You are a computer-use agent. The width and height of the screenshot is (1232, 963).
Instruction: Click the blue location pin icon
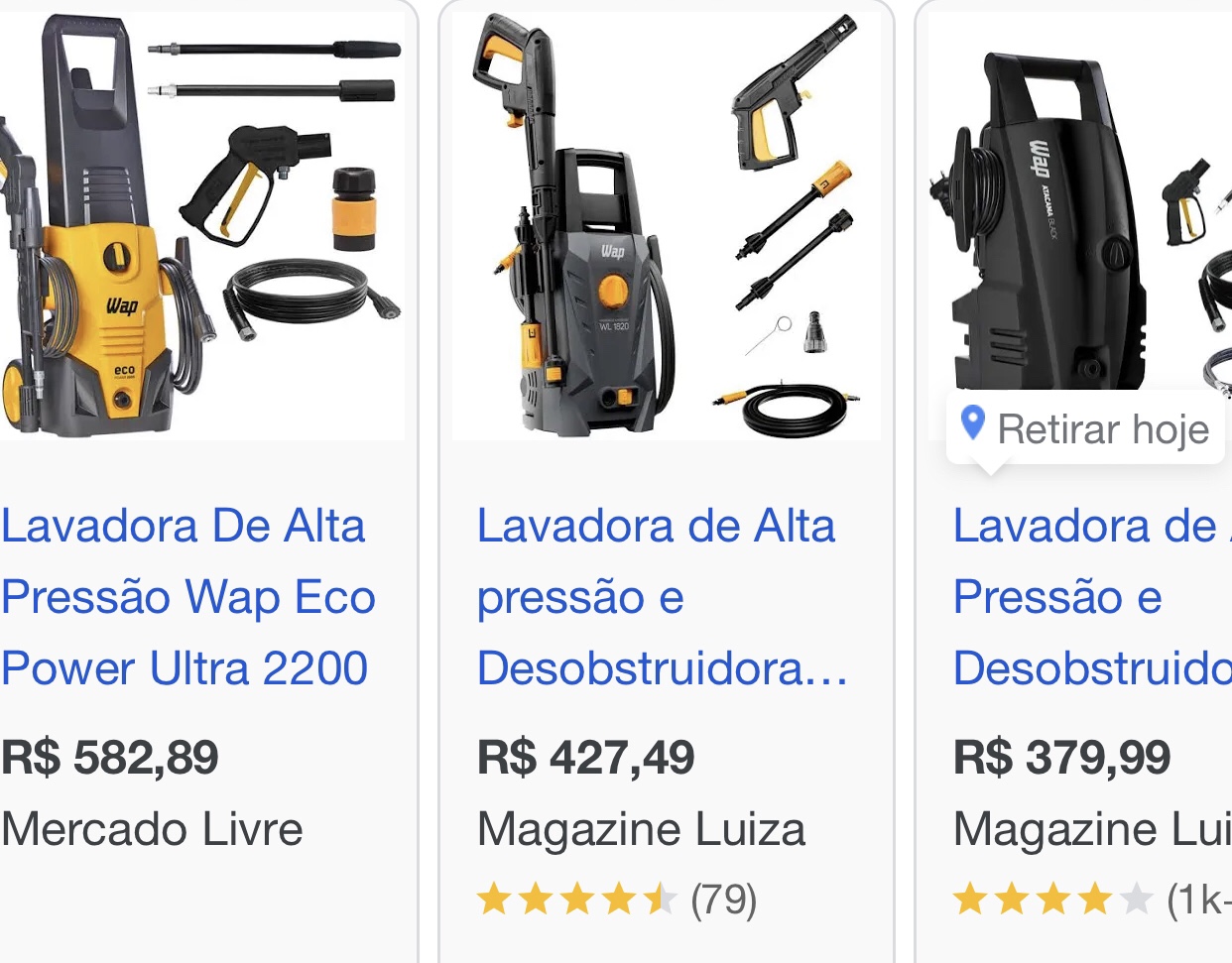coord(973,423)
